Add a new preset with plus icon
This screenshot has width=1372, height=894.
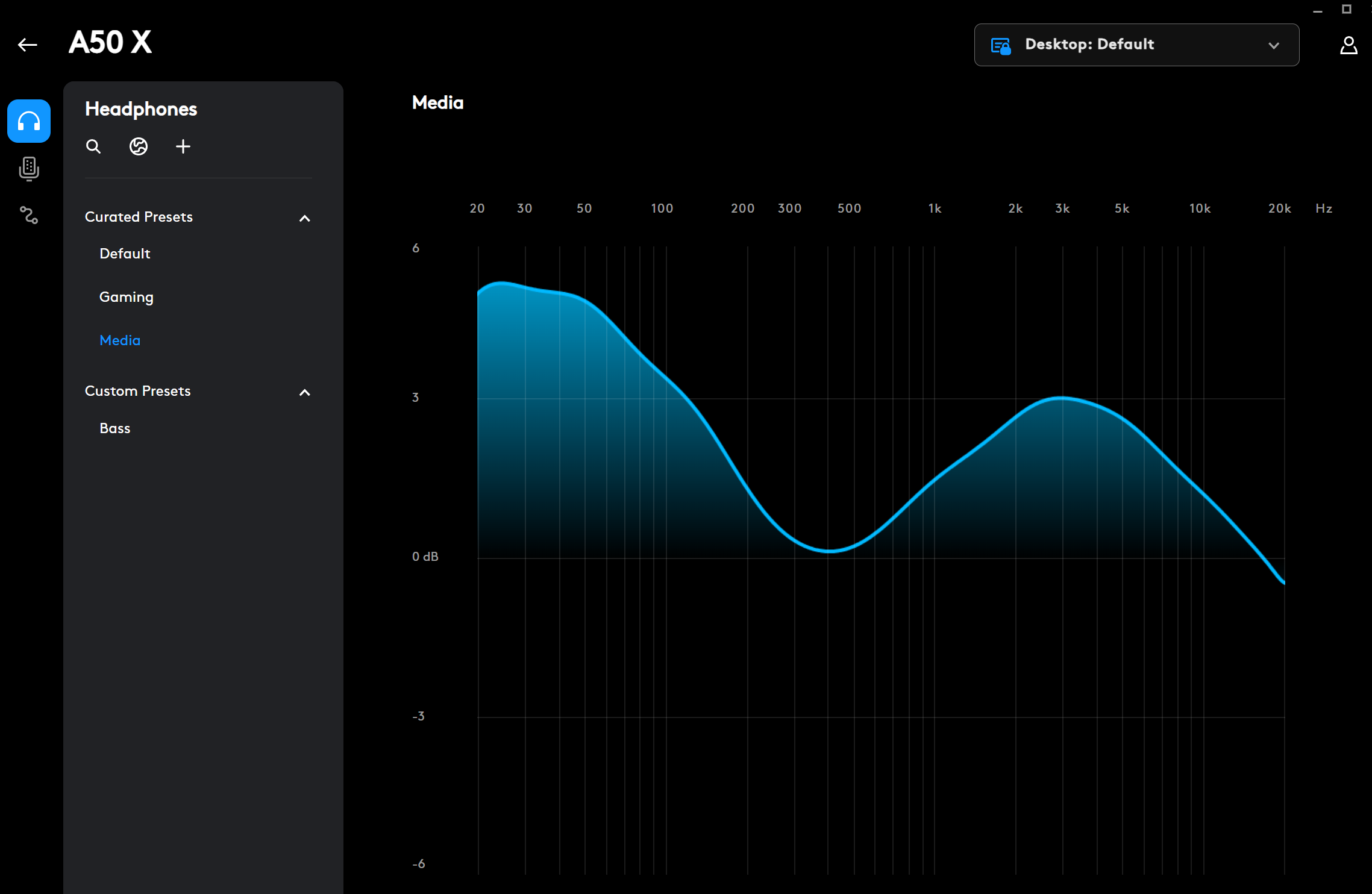(x=183, y=146)
